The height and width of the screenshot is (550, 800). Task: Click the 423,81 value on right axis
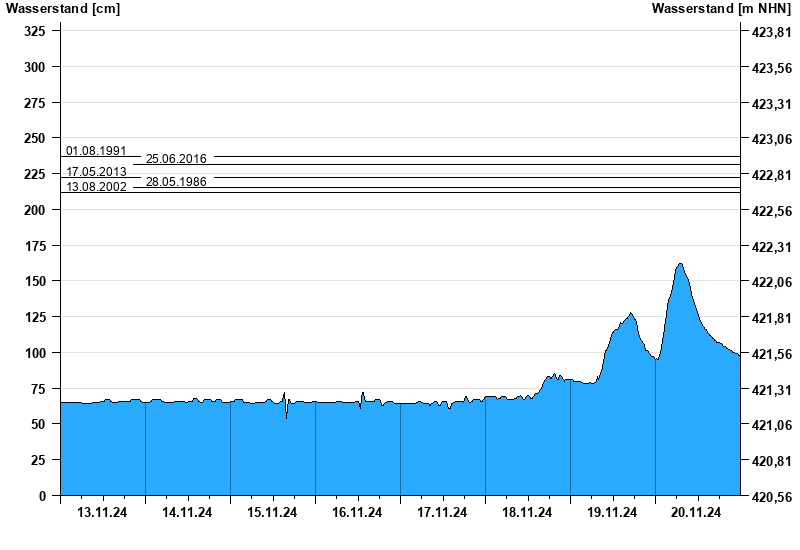772,32
